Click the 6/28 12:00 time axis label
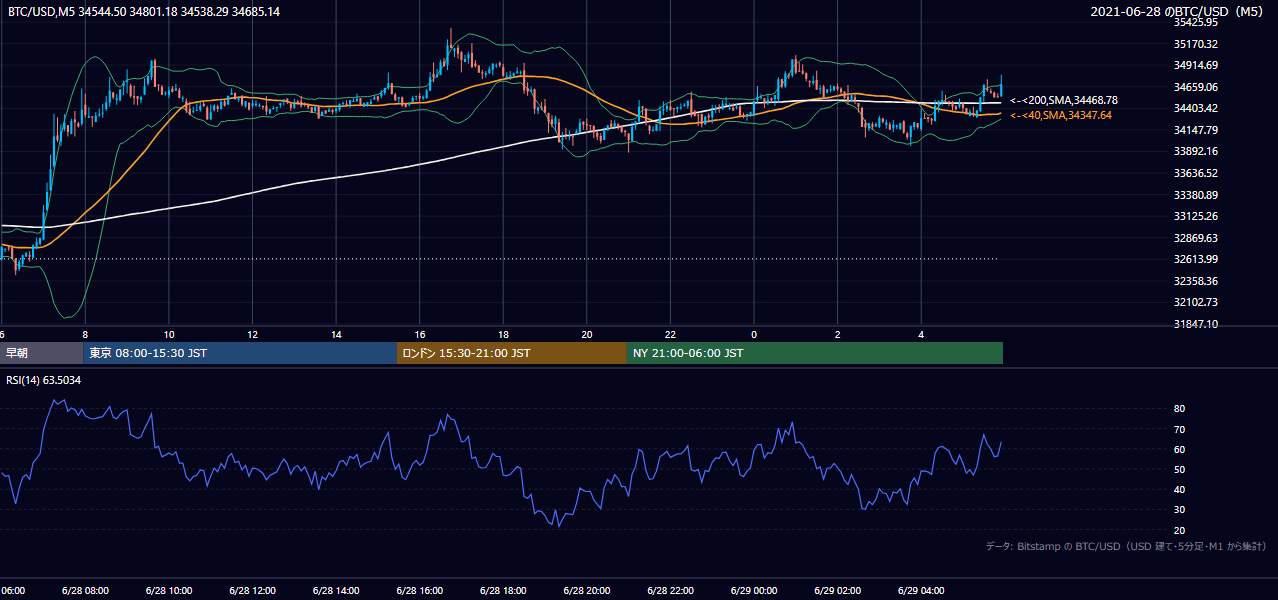 [x=251, y=590]
